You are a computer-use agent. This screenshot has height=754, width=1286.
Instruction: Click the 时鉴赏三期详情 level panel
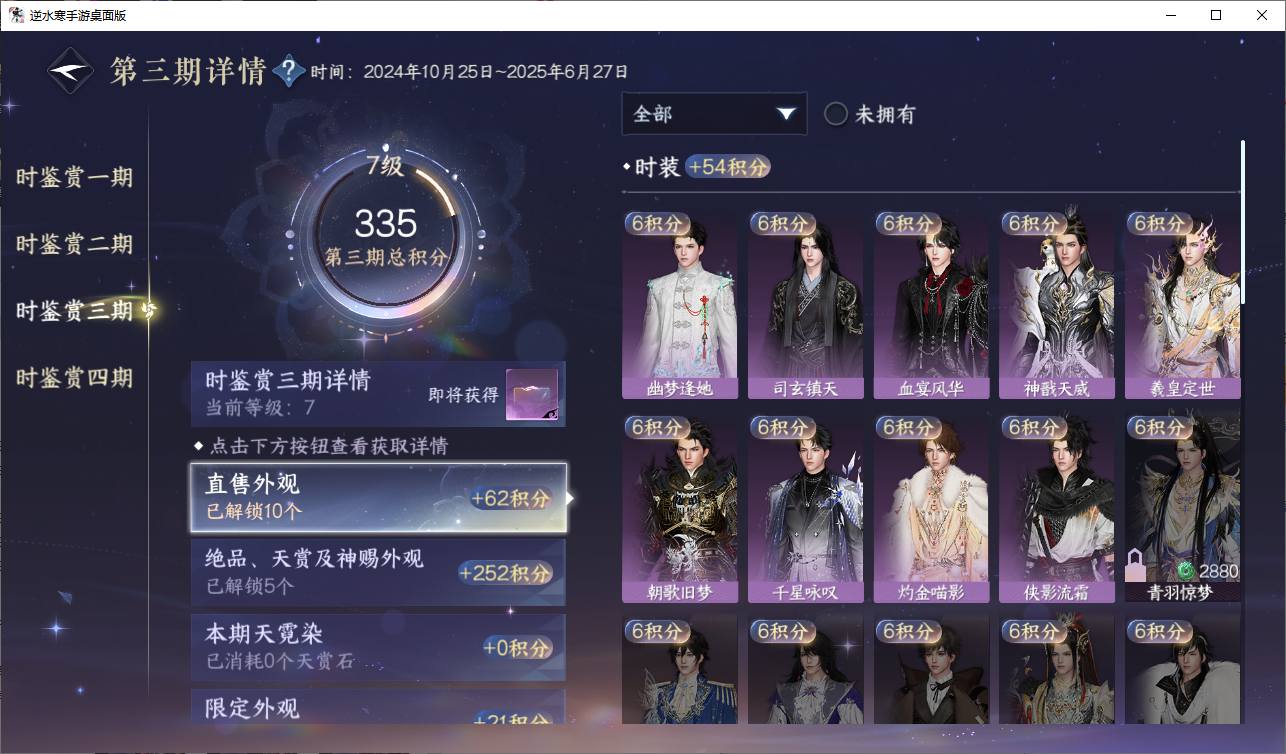pos(378,394)
